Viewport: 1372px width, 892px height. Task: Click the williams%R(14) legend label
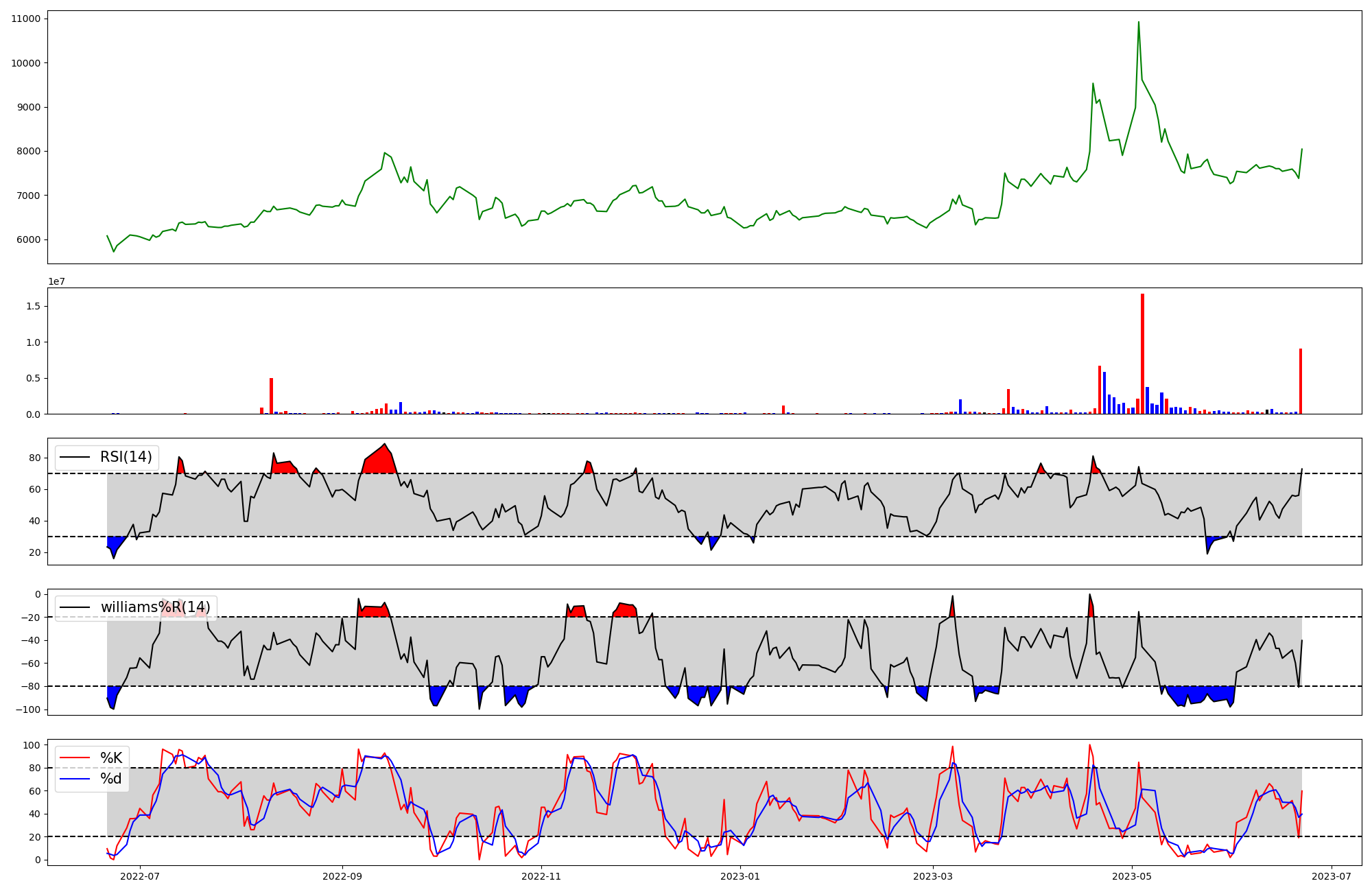(156, 607)
